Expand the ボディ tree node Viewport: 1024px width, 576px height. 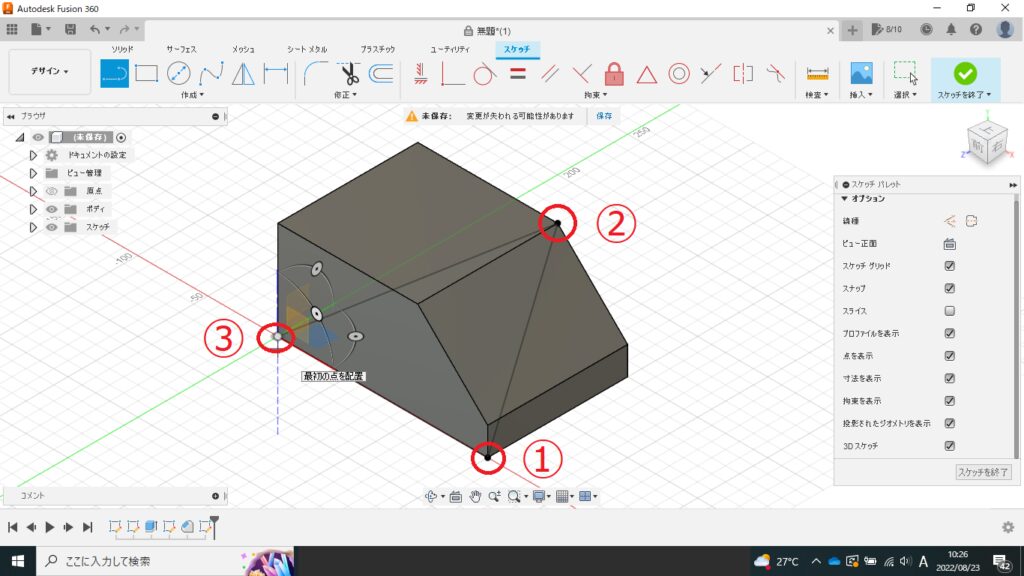(x=33, y=209)
